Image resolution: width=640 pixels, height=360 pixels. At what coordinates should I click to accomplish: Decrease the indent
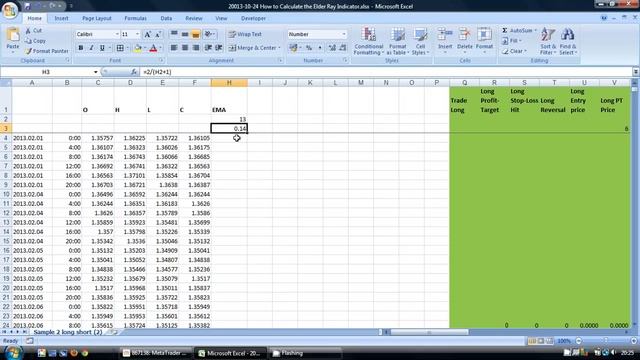tap(208, 48)
